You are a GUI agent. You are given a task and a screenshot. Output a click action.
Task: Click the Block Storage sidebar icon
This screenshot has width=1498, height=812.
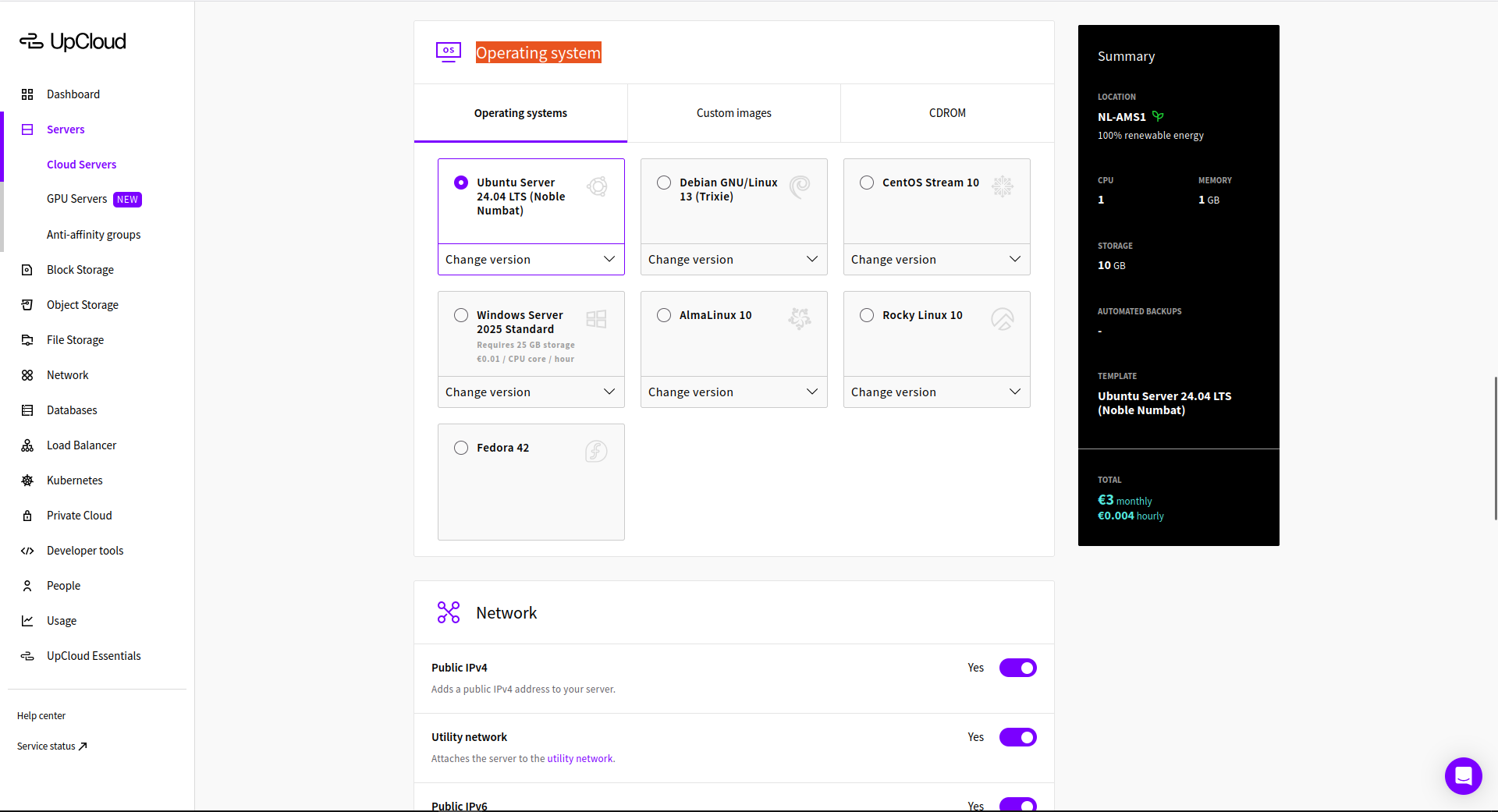pos(27,270)
